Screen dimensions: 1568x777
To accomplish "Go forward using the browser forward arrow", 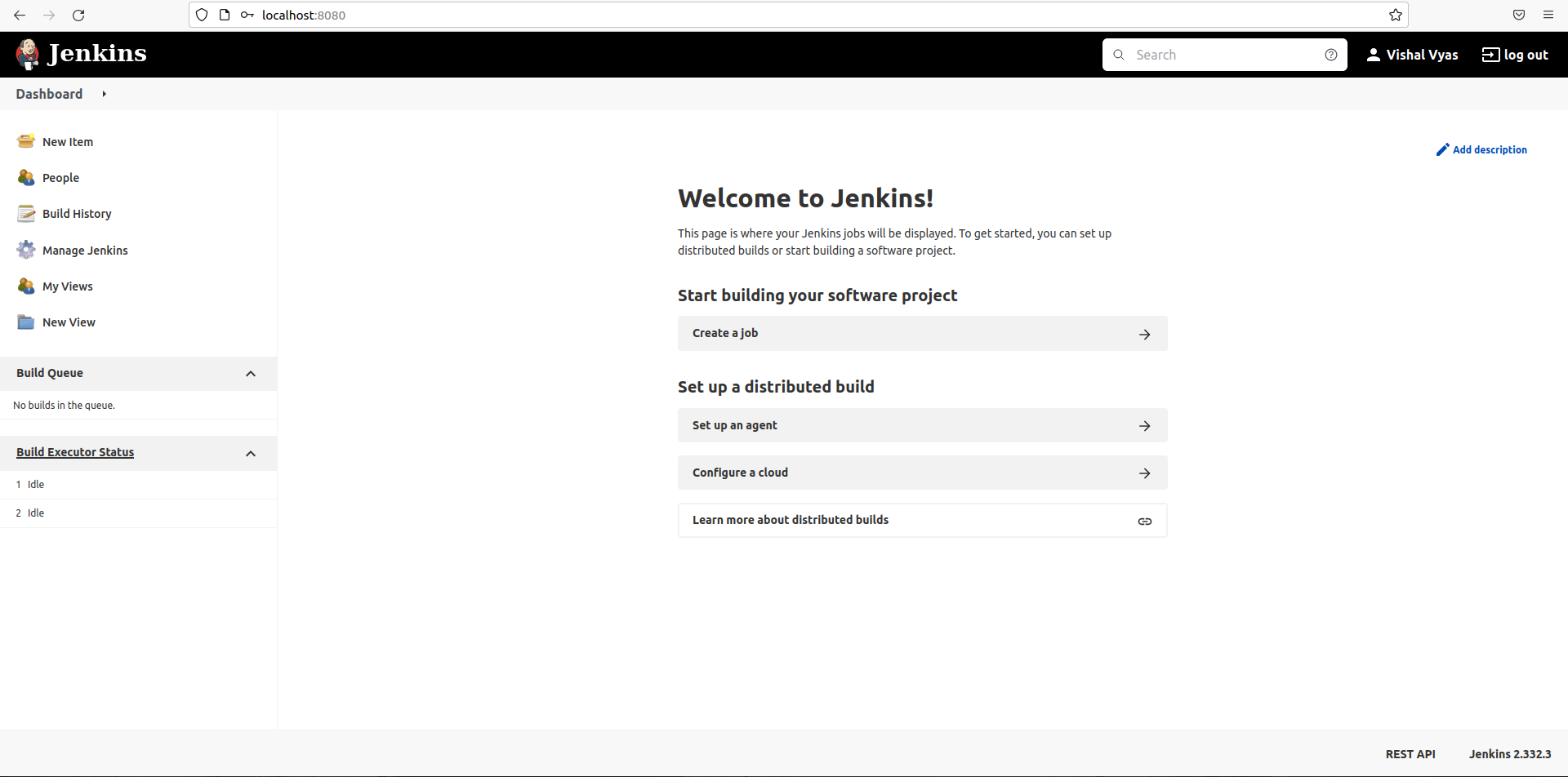I will click(x=49, y=15).
